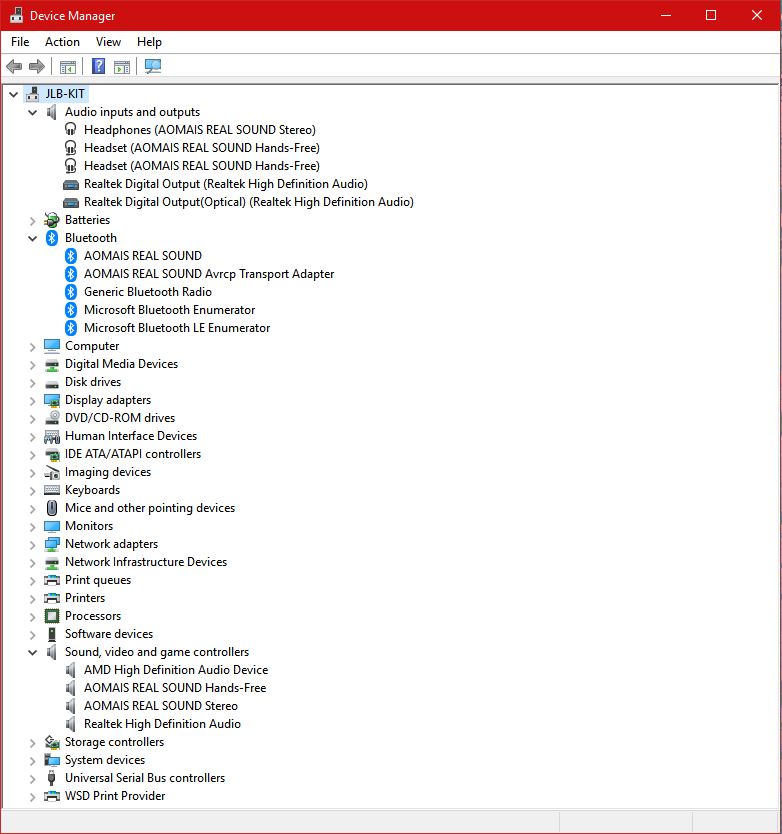Expand the Software devices category
The width and height of the screenshot is (782, 834).
click(x=32, y=635)
